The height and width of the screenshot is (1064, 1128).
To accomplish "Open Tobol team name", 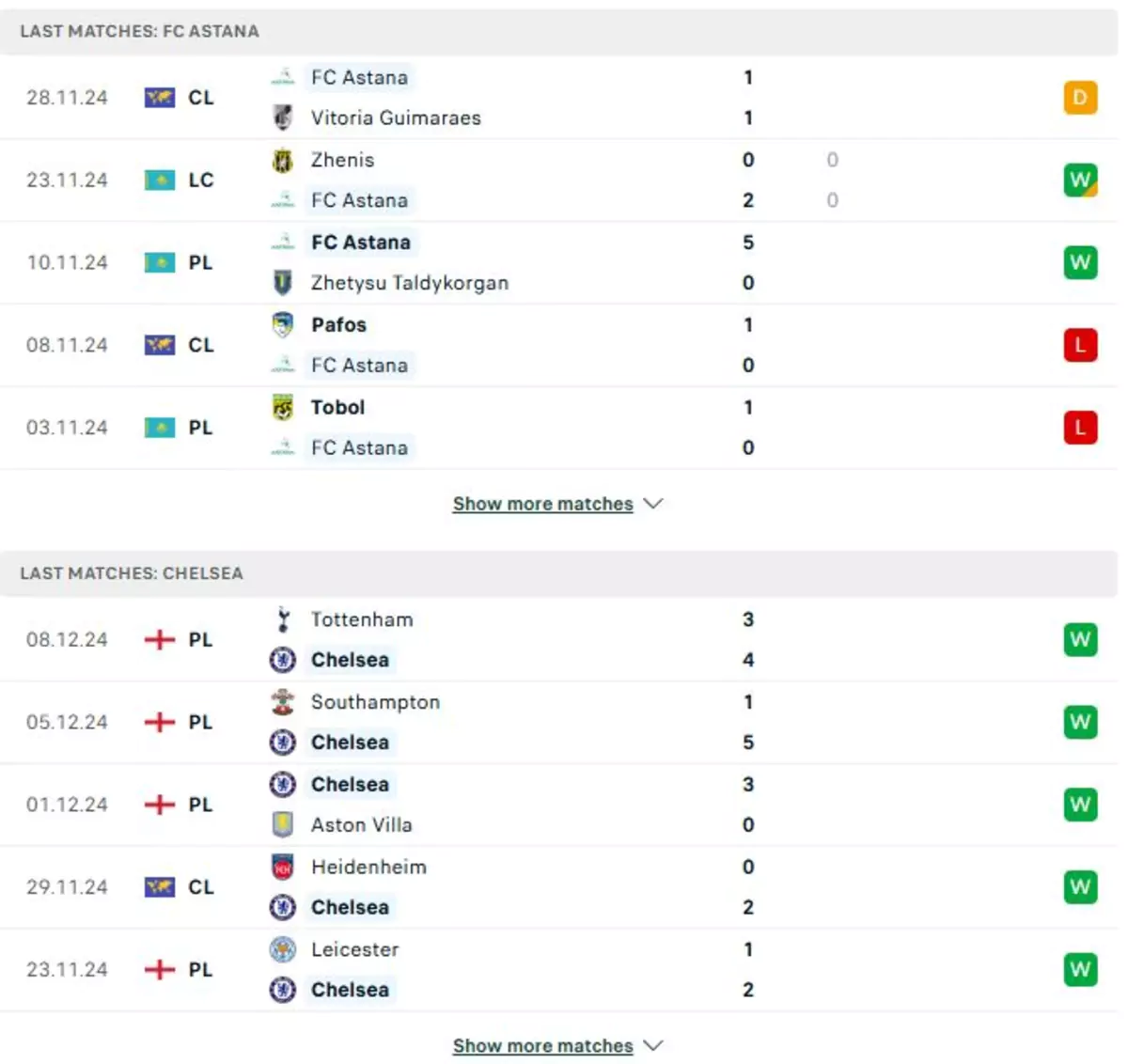I will pos(337,407).
